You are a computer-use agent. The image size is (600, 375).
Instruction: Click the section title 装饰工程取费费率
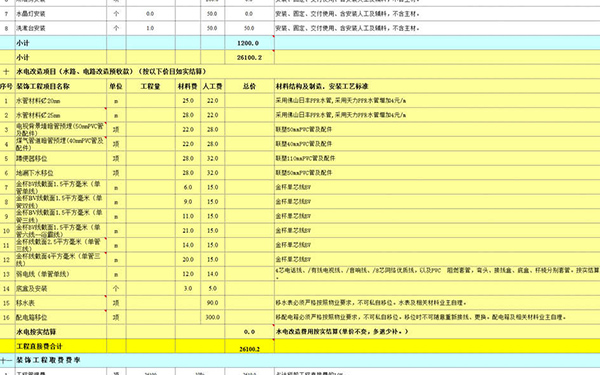point(48,360)
